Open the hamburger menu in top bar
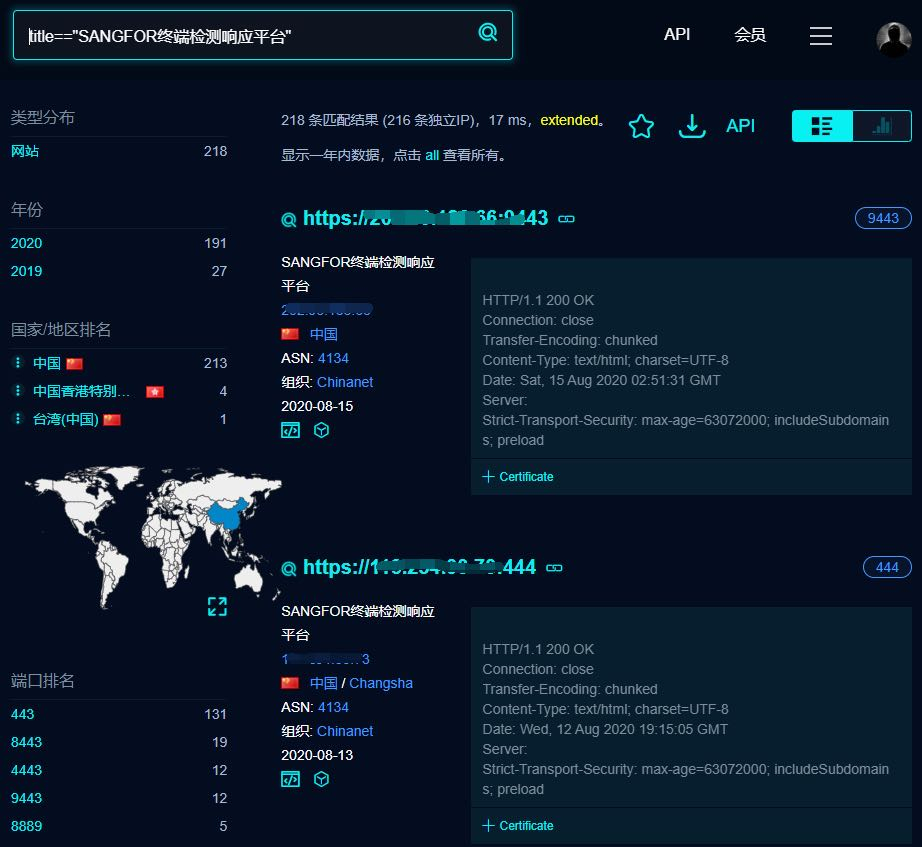Screen dimensions: 922x847 (x=820, y=36)
